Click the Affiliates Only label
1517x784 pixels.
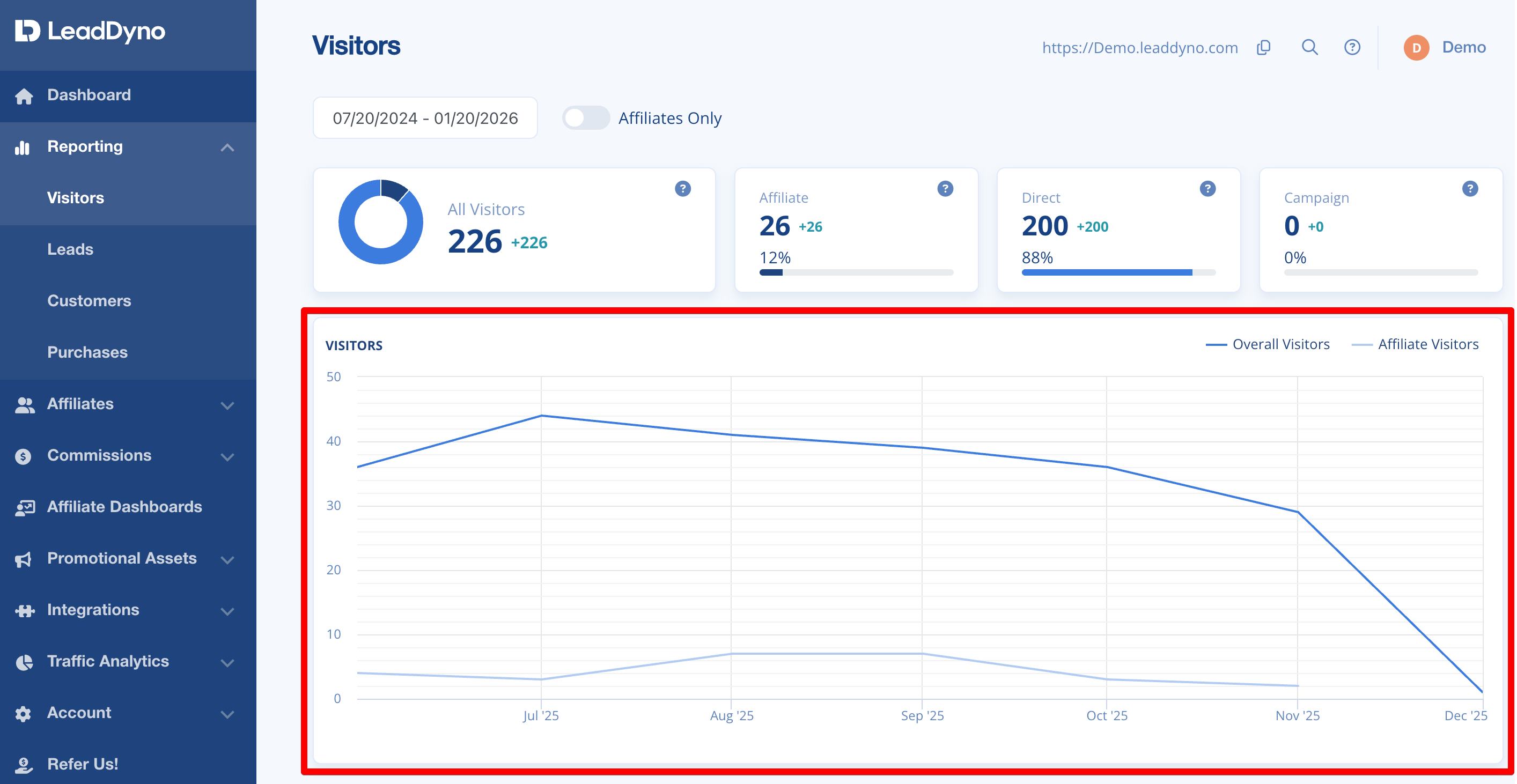670,119
